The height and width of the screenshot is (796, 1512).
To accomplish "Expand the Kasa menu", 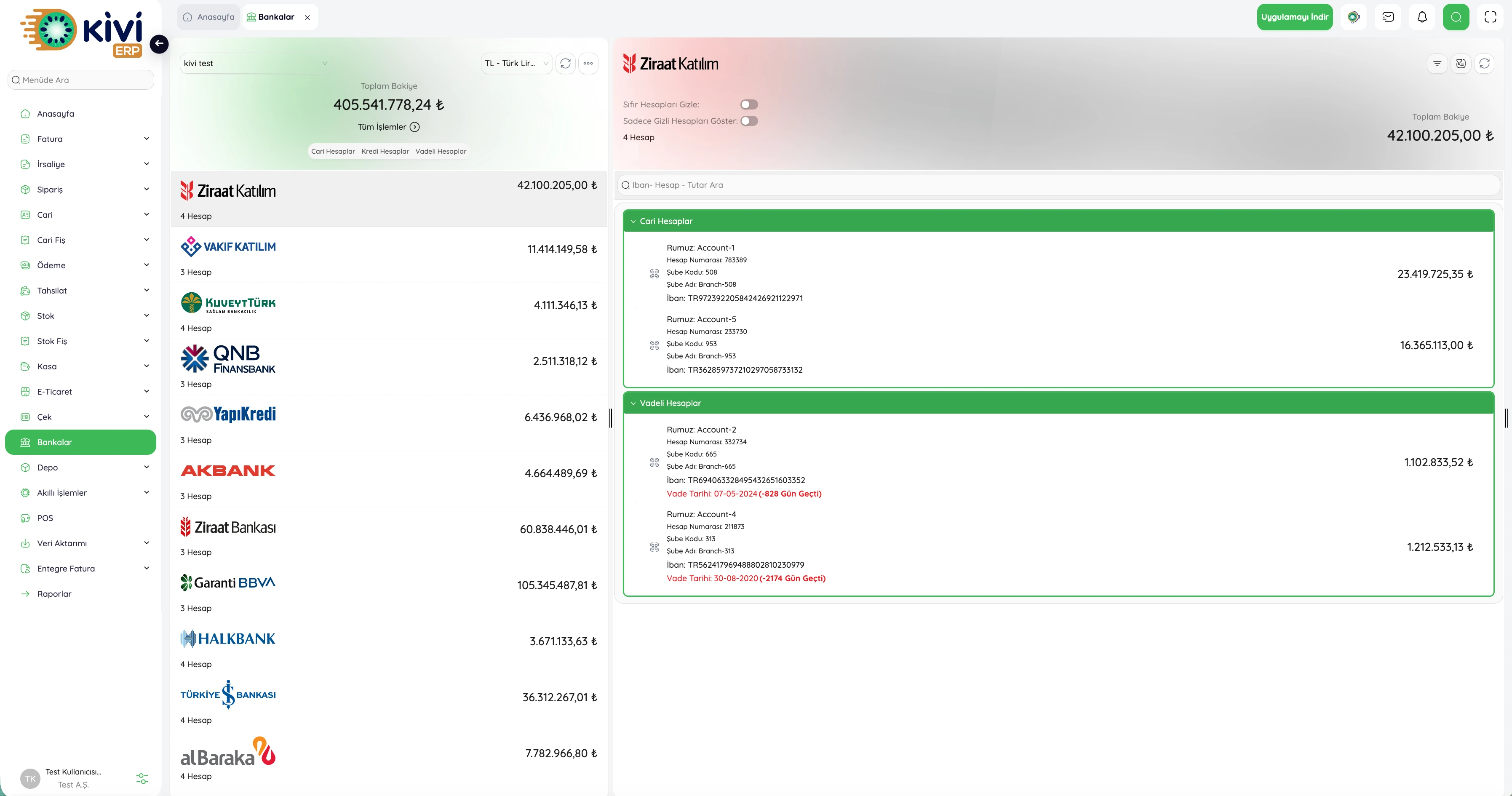I will pos(80,366).
